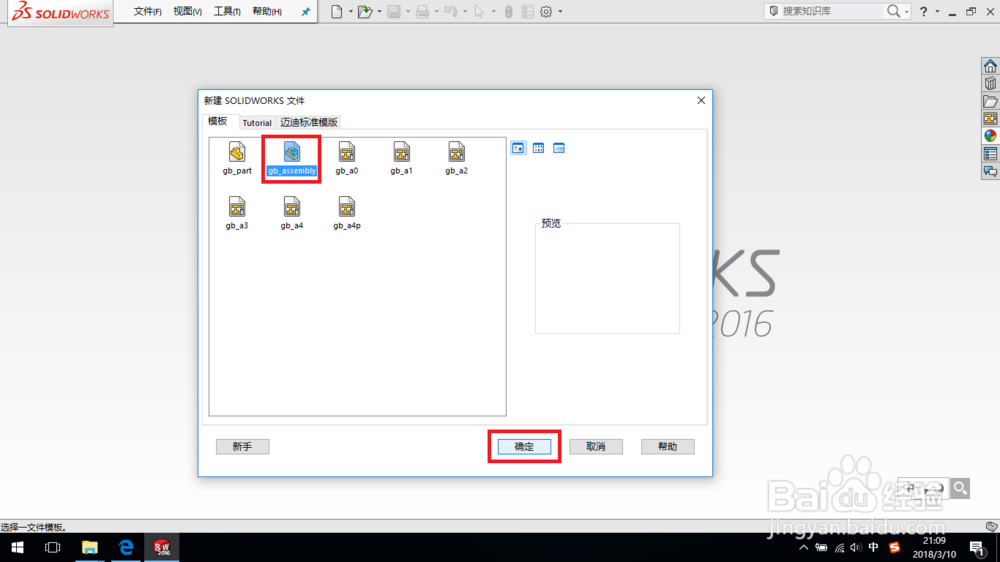Open the Appearances color ball pane
The height and width of the screenshot is (562, 1000).
click(x=990, y=136)
